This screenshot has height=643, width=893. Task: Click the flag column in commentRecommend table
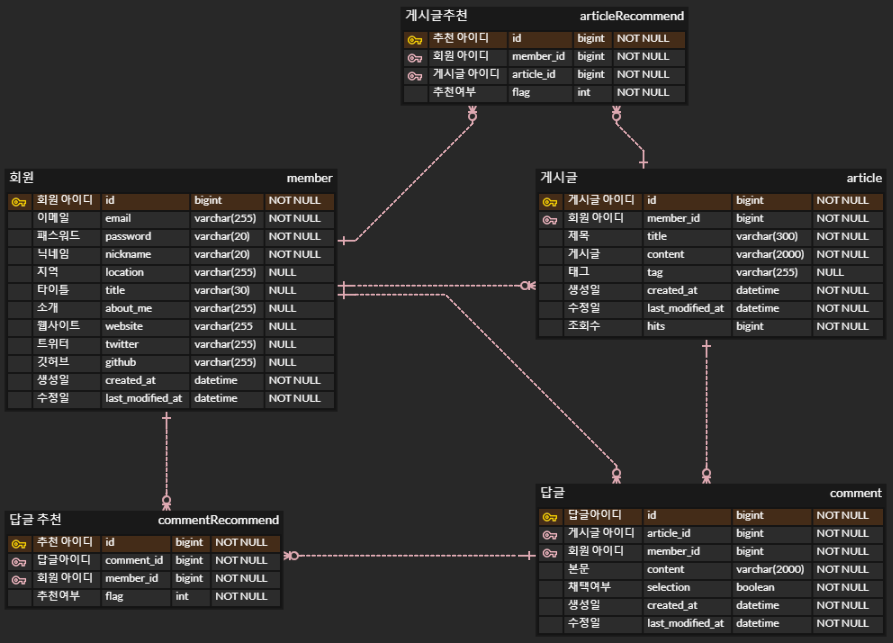[x=114, y=596]
